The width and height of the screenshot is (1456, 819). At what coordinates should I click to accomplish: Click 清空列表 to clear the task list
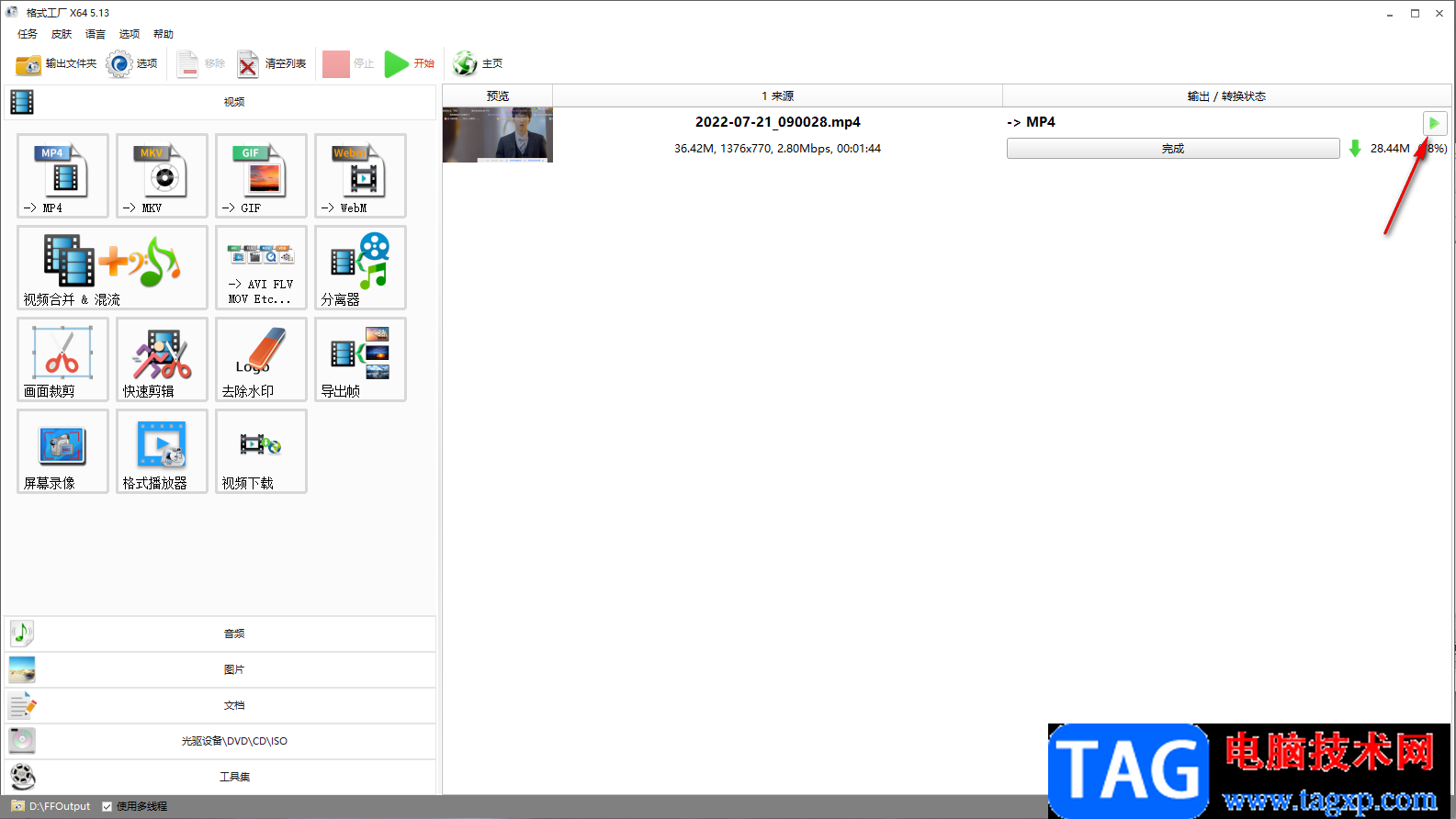tap(272, 63)
